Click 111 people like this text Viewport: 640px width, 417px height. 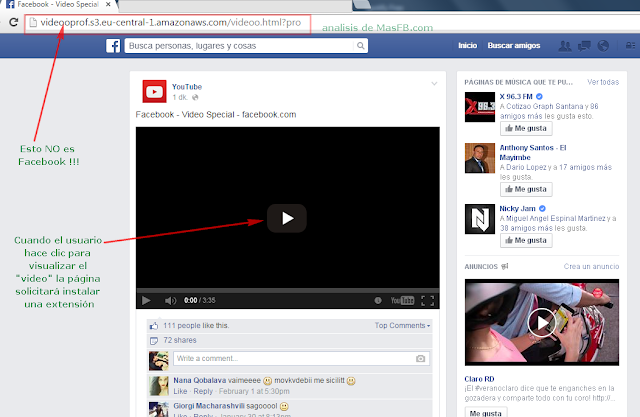pyautogui.click(x=196, y=326)
